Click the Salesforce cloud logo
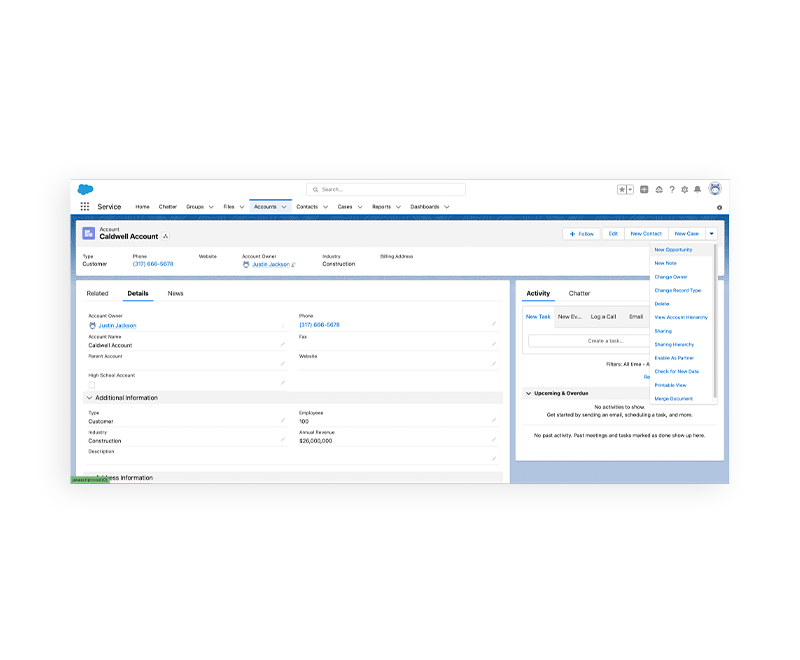800x660 pixels. pos(85,189)
